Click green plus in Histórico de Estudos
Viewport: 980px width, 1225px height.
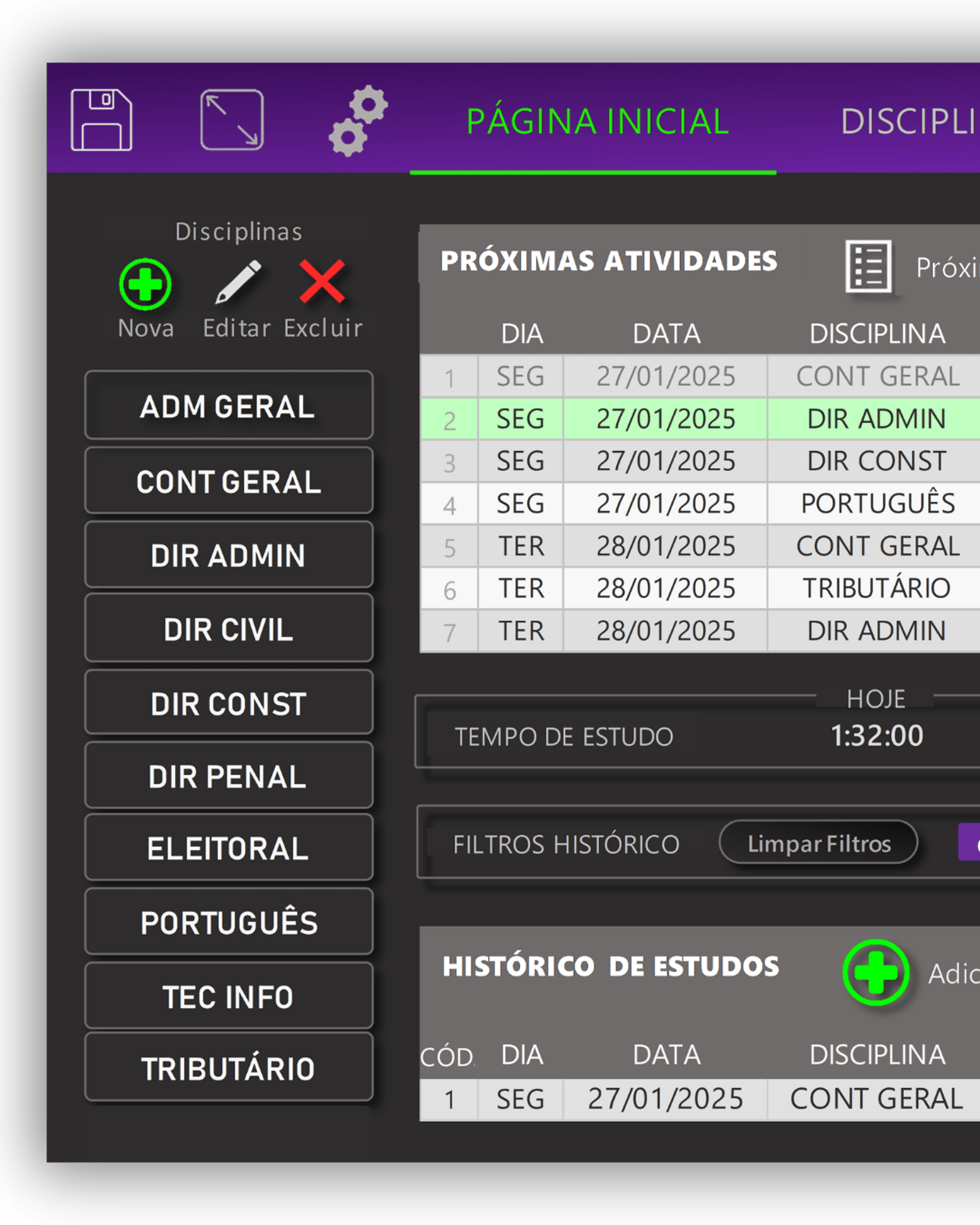[875, 973]
